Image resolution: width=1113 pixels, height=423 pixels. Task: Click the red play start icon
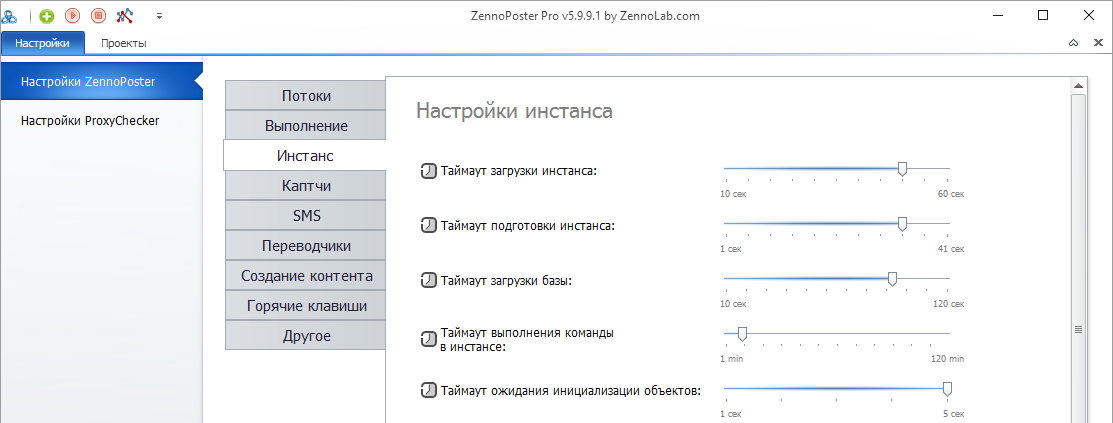[72, 15]
